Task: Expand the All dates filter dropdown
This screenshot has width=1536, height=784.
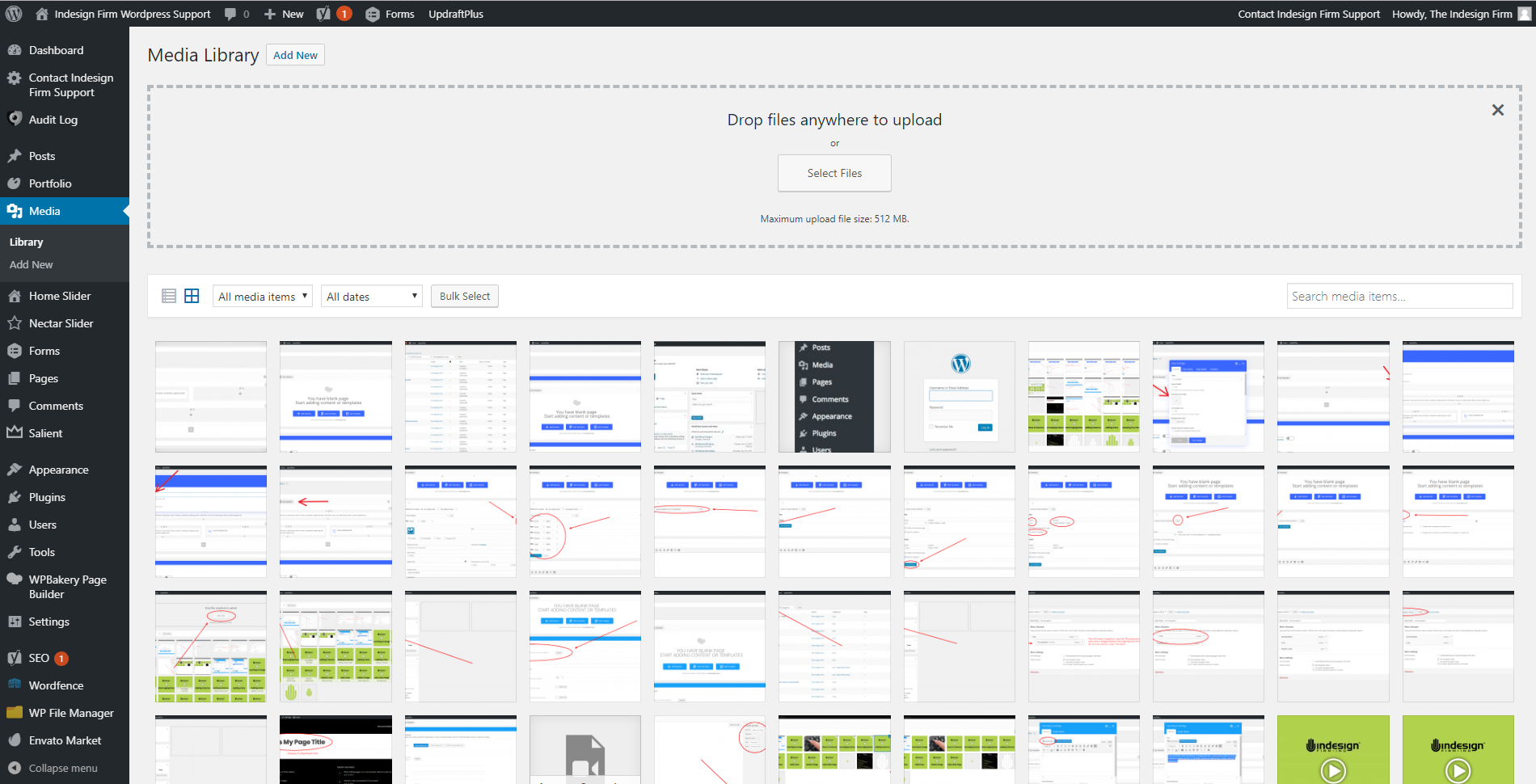Action: pos(372,296)
